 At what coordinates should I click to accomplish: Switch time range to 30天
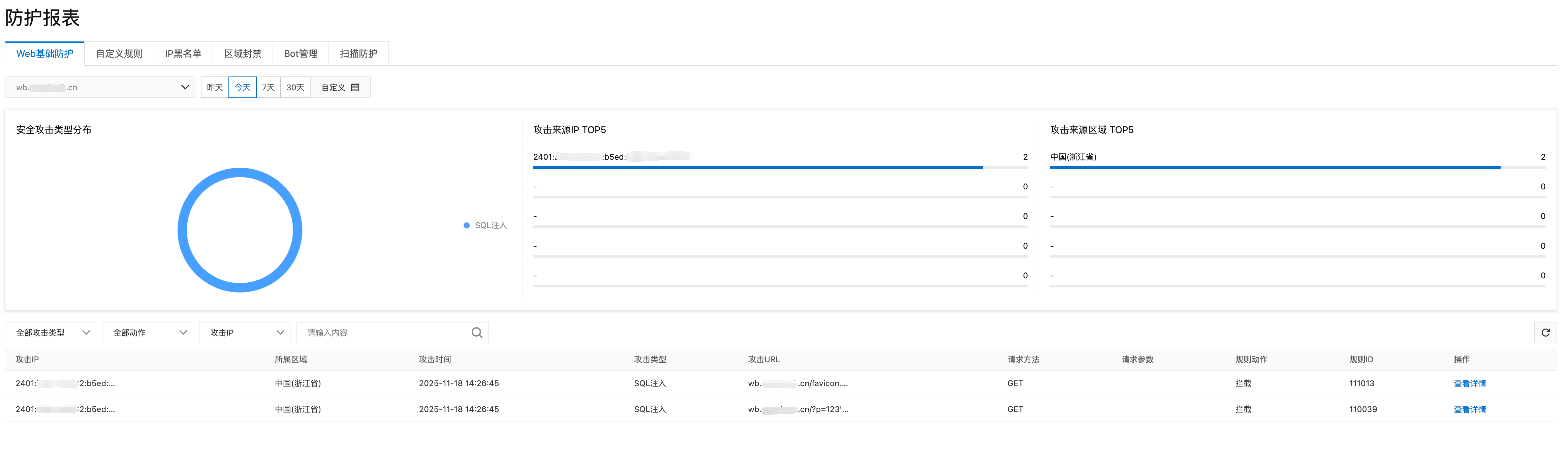295,88
